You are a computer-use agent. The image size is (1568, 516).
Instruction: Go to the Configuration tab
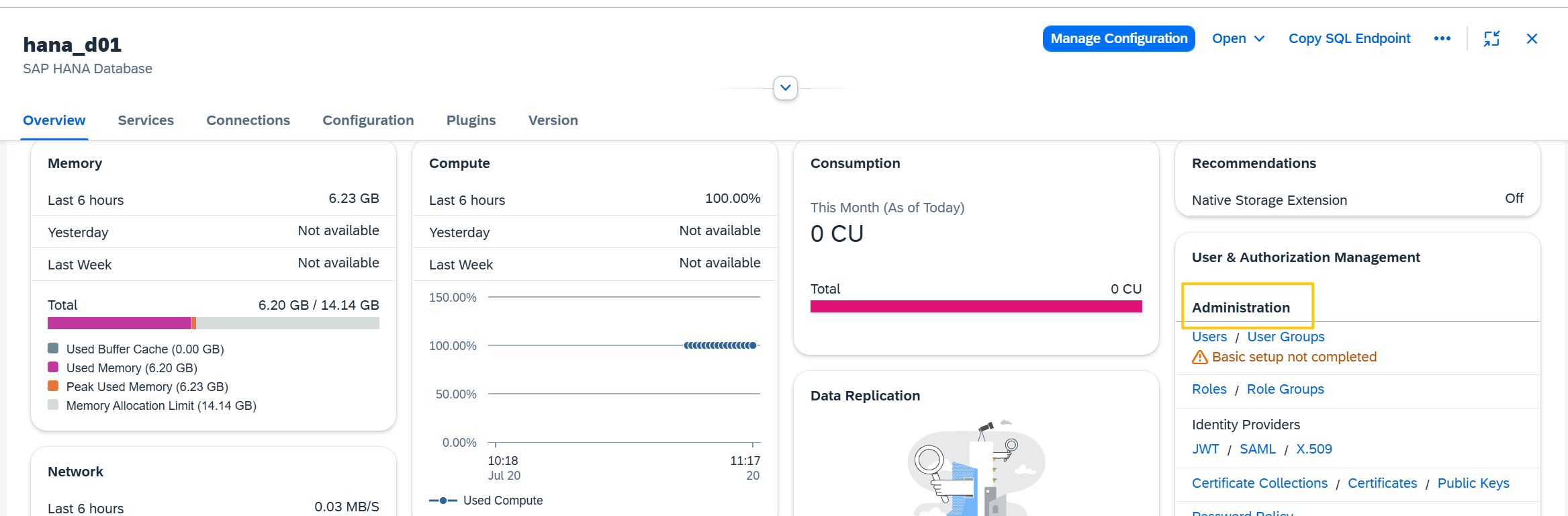tap(368, 120)
